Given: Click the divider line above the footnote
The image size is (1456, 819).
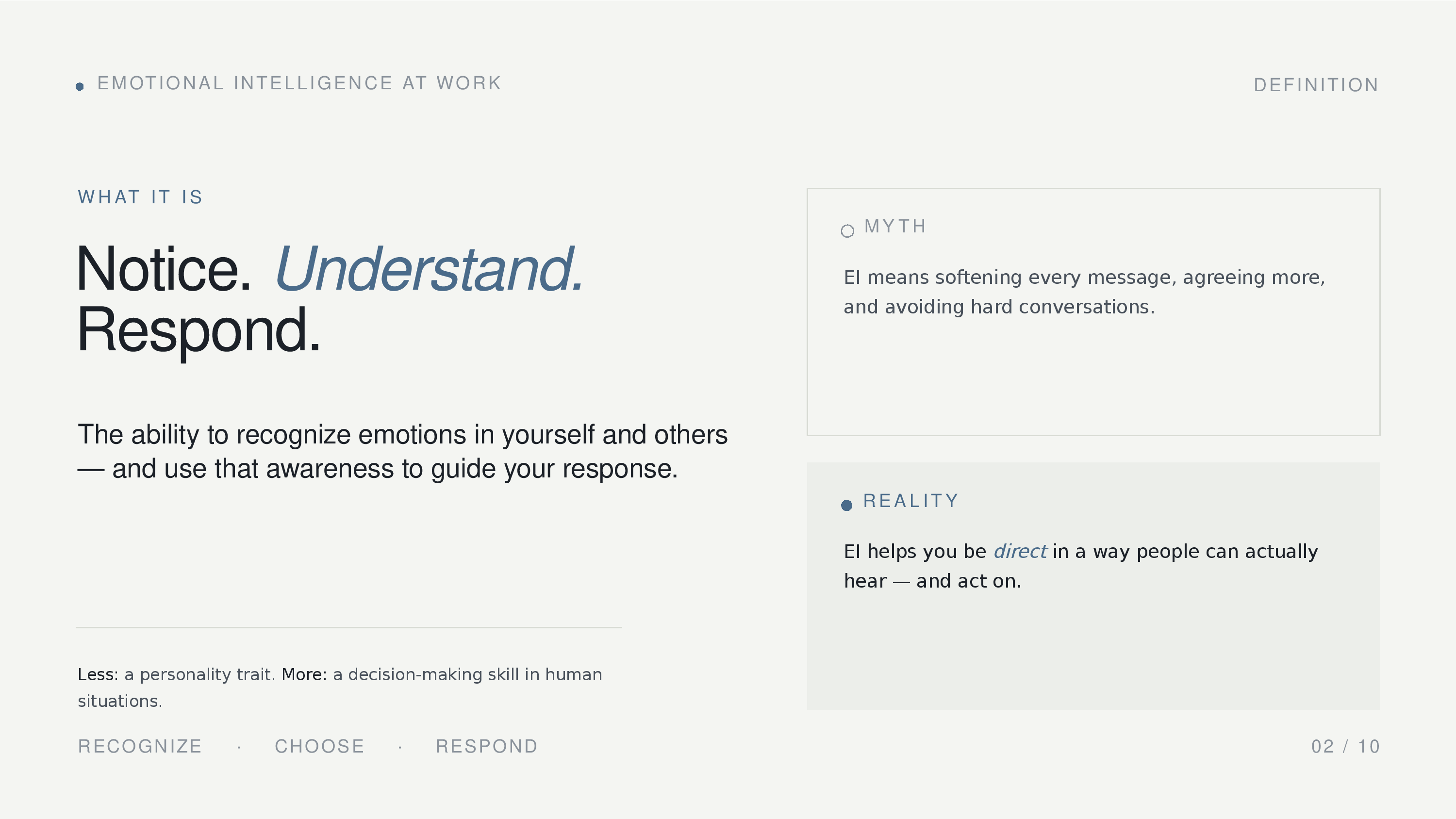Looking at the screenshot, I should (349, 627).
